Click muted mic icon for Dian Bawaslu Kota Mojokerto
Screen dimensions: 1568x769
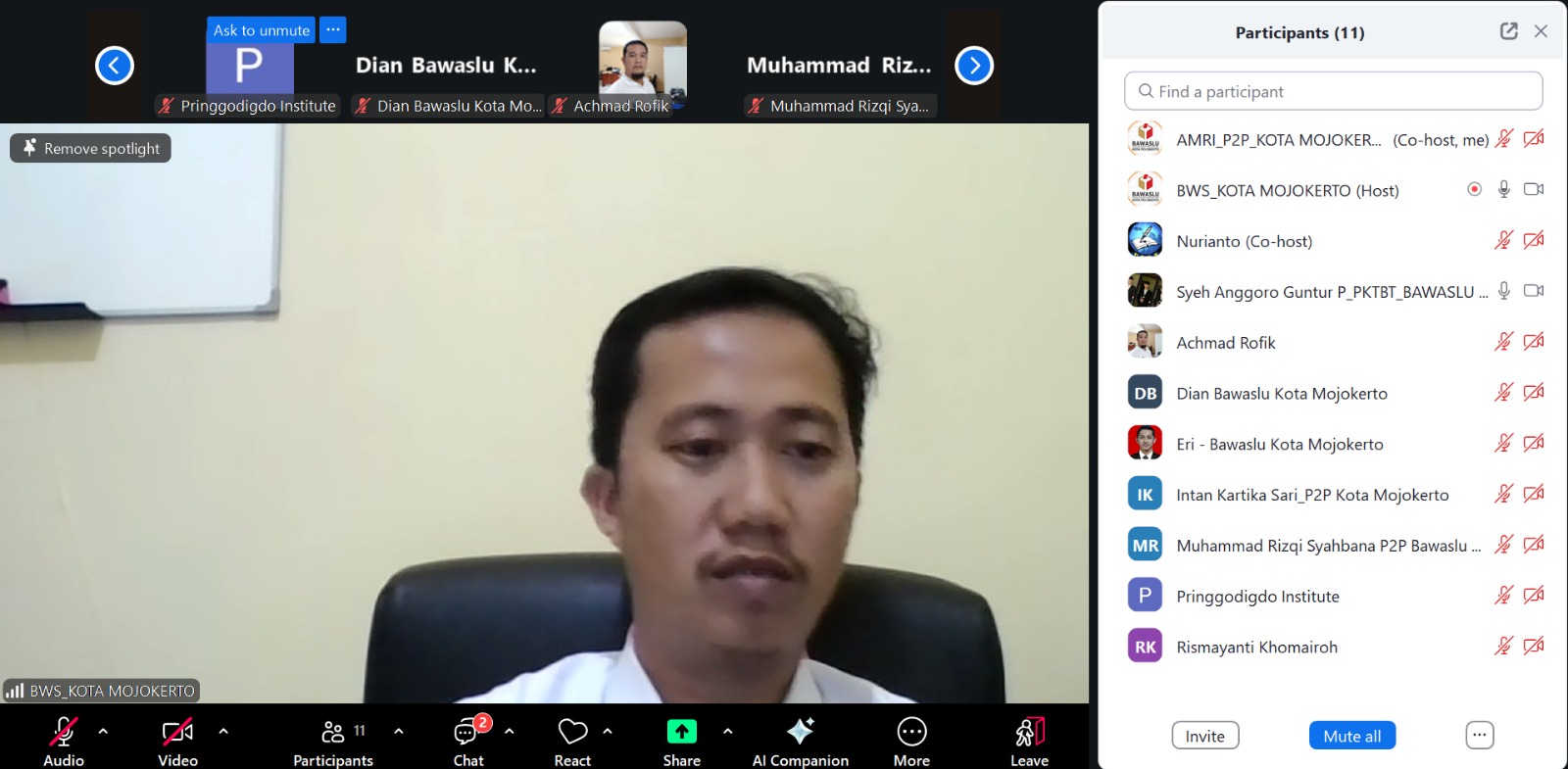click(1504, 393)
